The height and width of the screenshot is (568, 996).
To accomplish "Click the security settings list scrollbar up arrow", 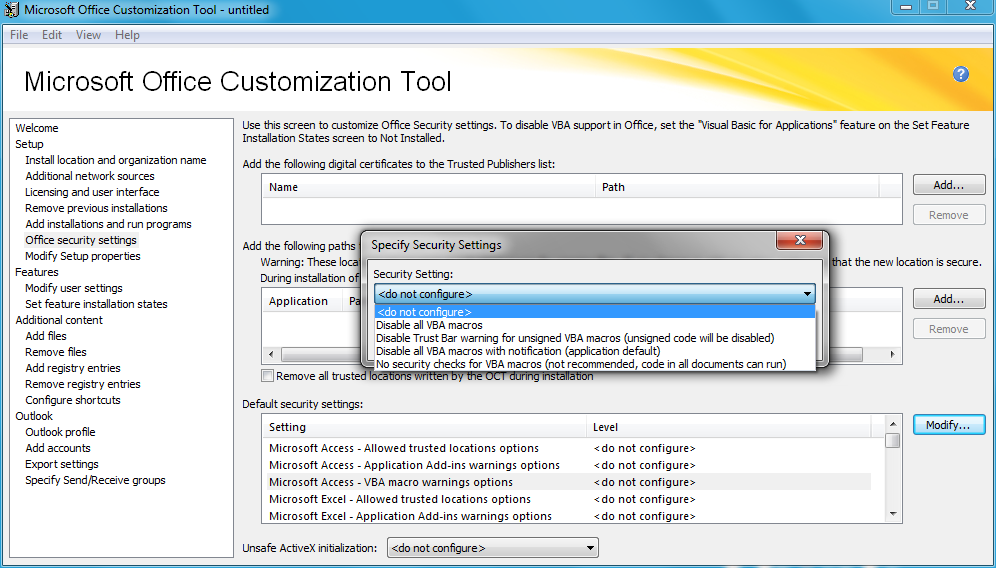I will 893,424.
